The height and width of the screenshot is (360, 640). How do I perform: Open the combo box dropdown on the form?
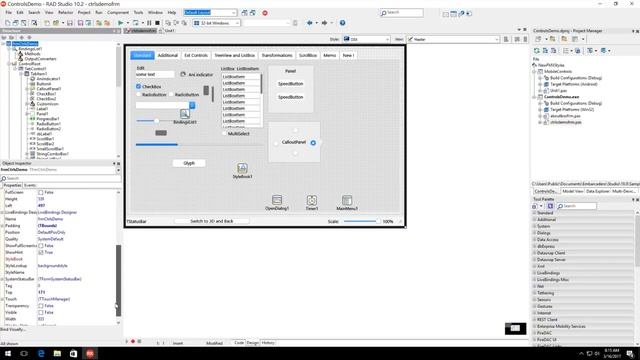192,105
